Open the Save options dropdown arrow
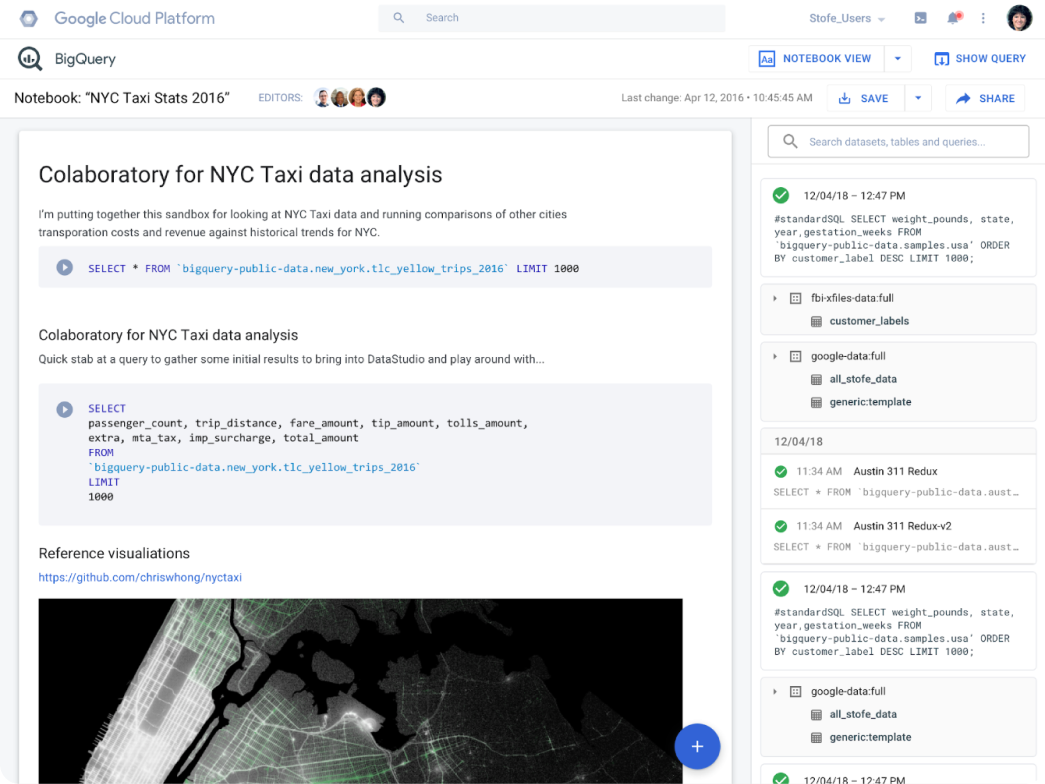This screenshot has height=784, width=1045. (918, 98)
